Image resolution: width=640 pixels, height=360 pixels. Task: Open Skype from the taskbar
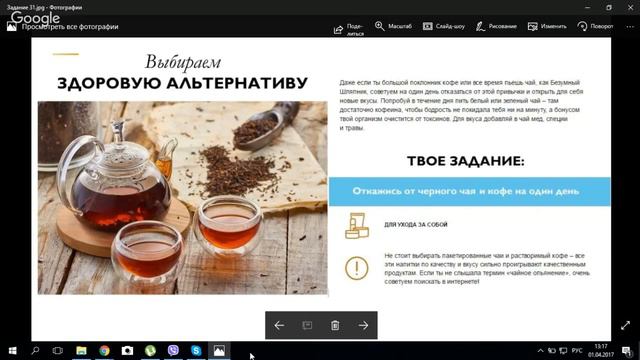point(196,351)
